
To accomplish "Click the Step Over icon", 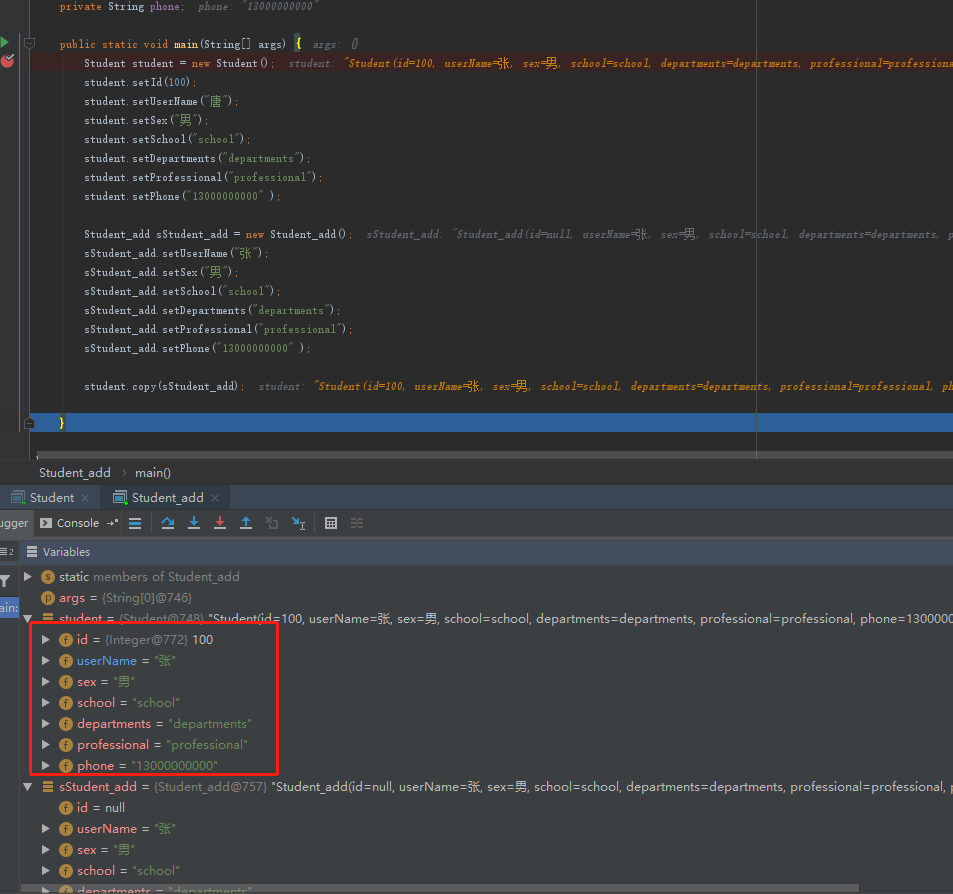I will (167, 522).
